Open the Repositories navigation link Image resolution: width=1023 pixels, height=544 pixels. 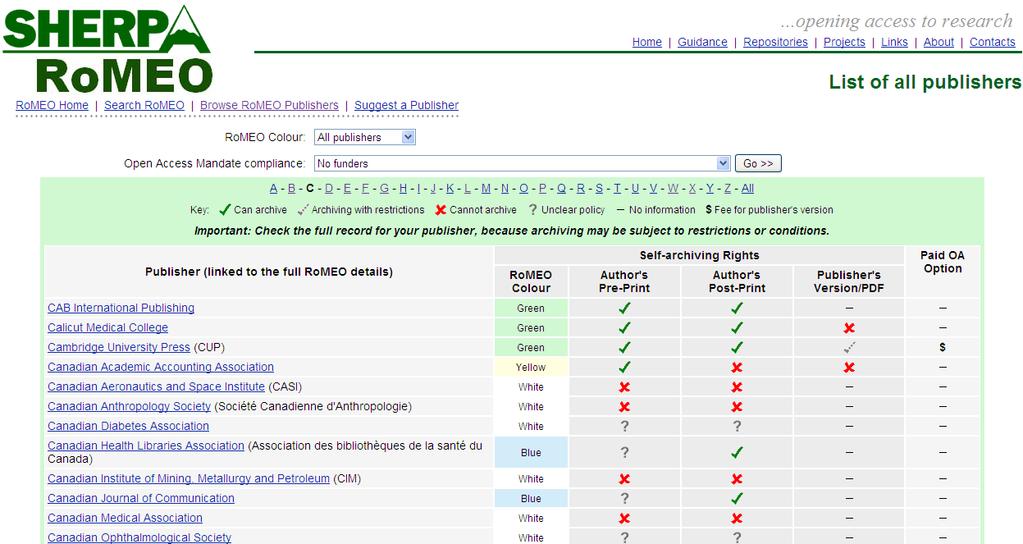coord(775,42)
